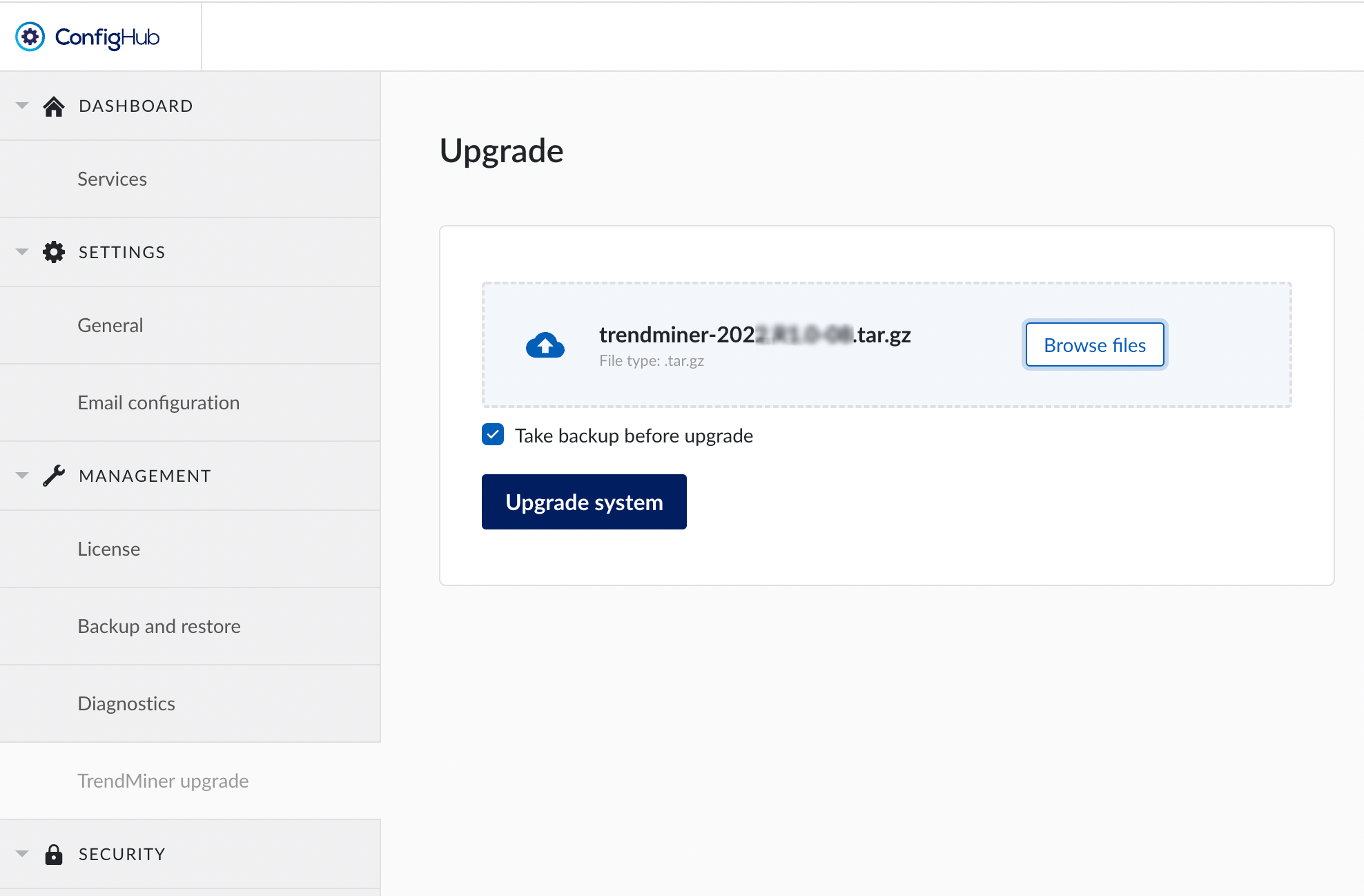1364x896 pixels.
Task: Click the DASHBOARD section header label
Action: coord(136,106)
